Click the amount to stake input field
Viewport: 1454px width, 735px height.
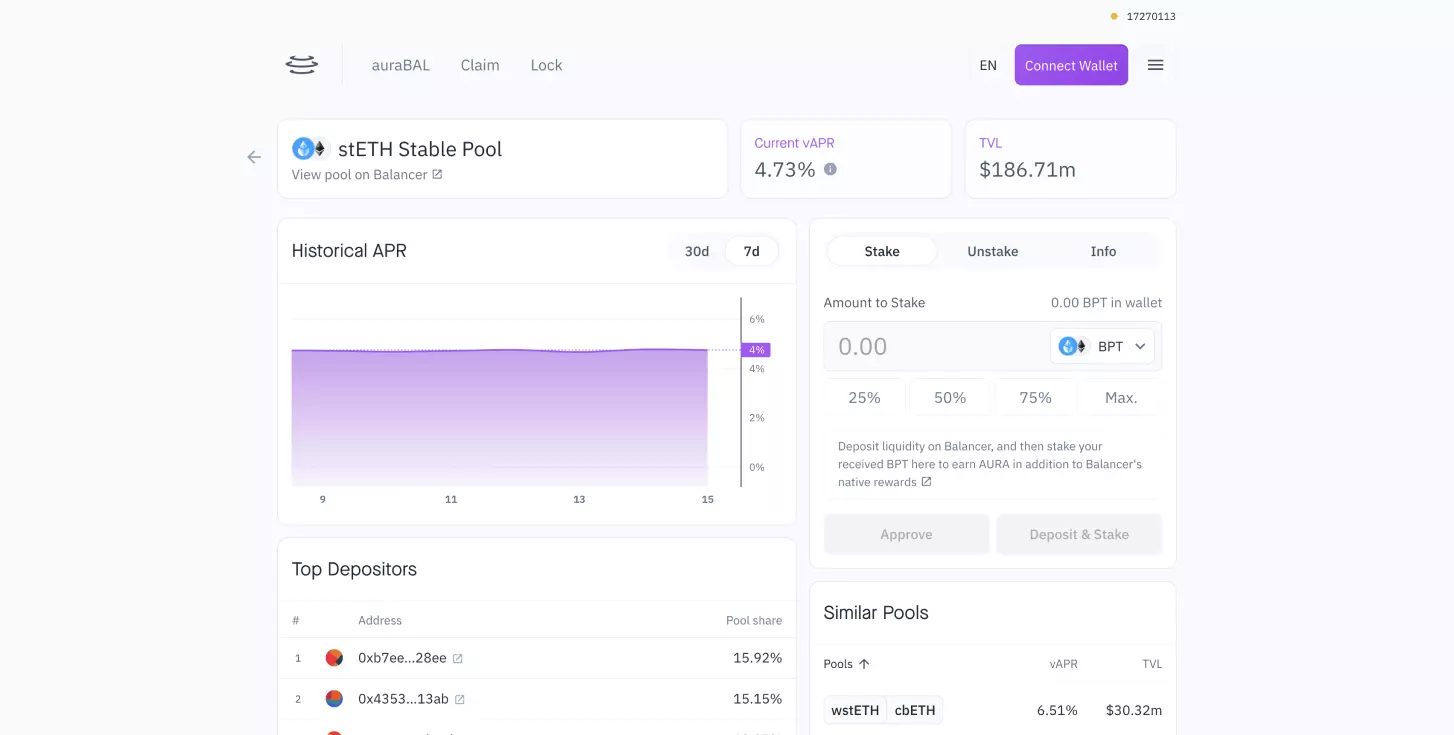point(935,346)
